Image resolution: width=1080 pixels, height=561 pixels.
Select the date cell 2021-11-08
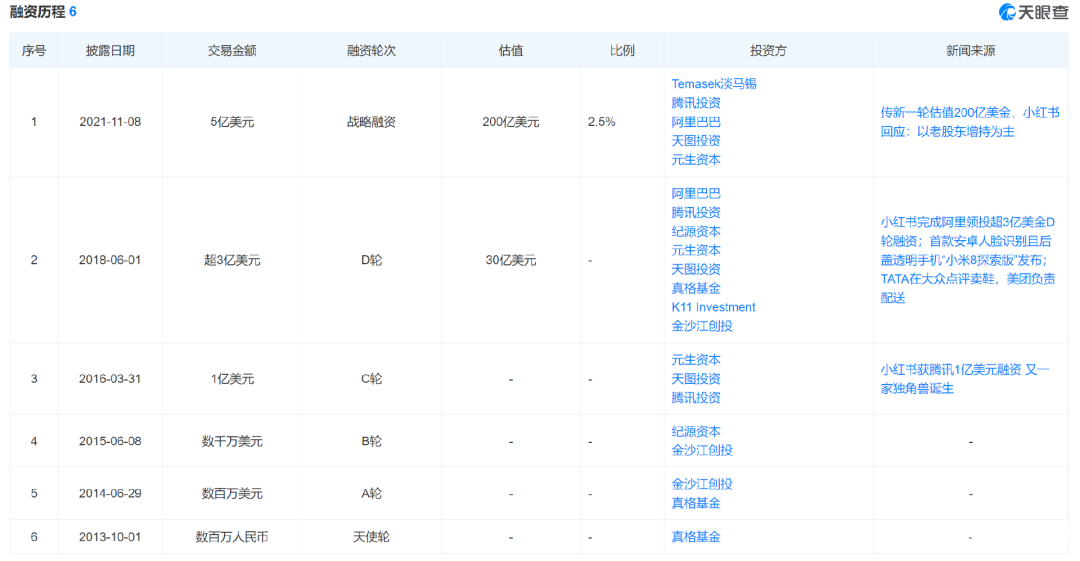coord(110,122)
